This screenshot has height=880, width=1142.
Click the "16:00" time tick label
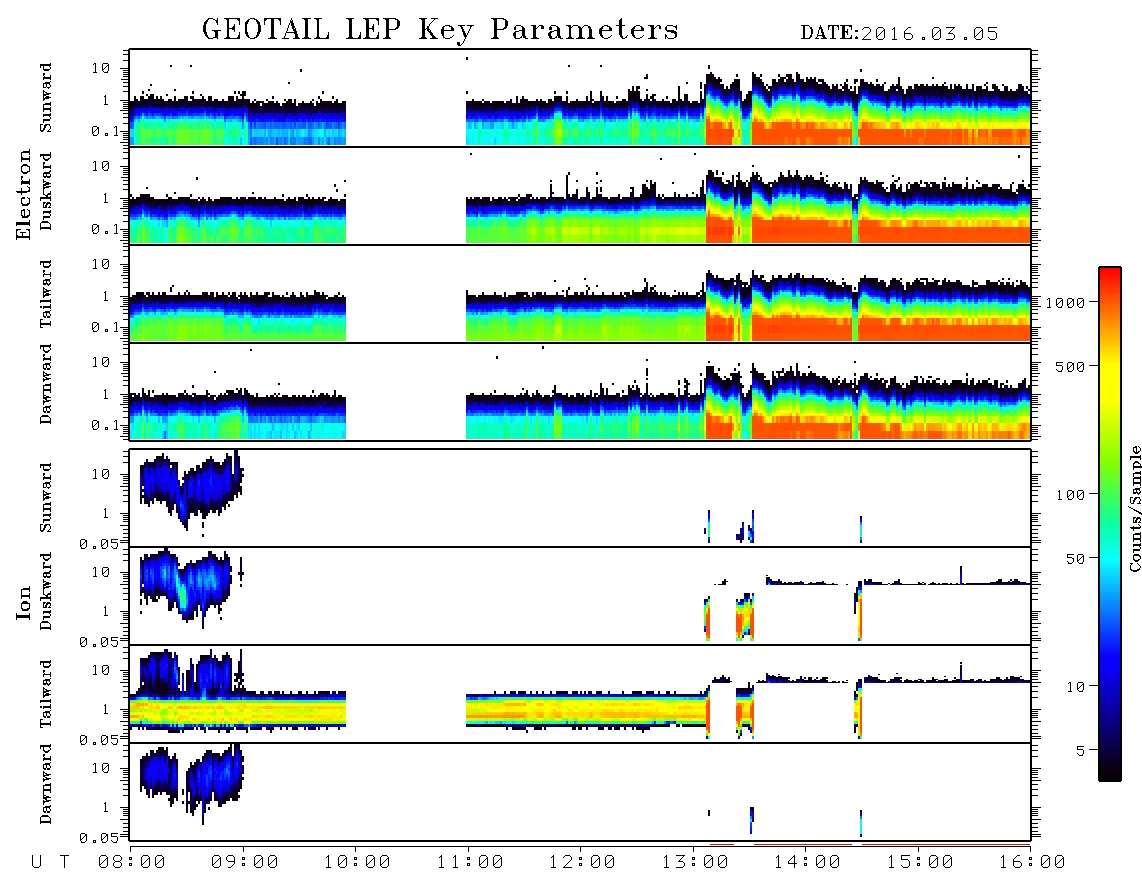tap(1032, 863)
